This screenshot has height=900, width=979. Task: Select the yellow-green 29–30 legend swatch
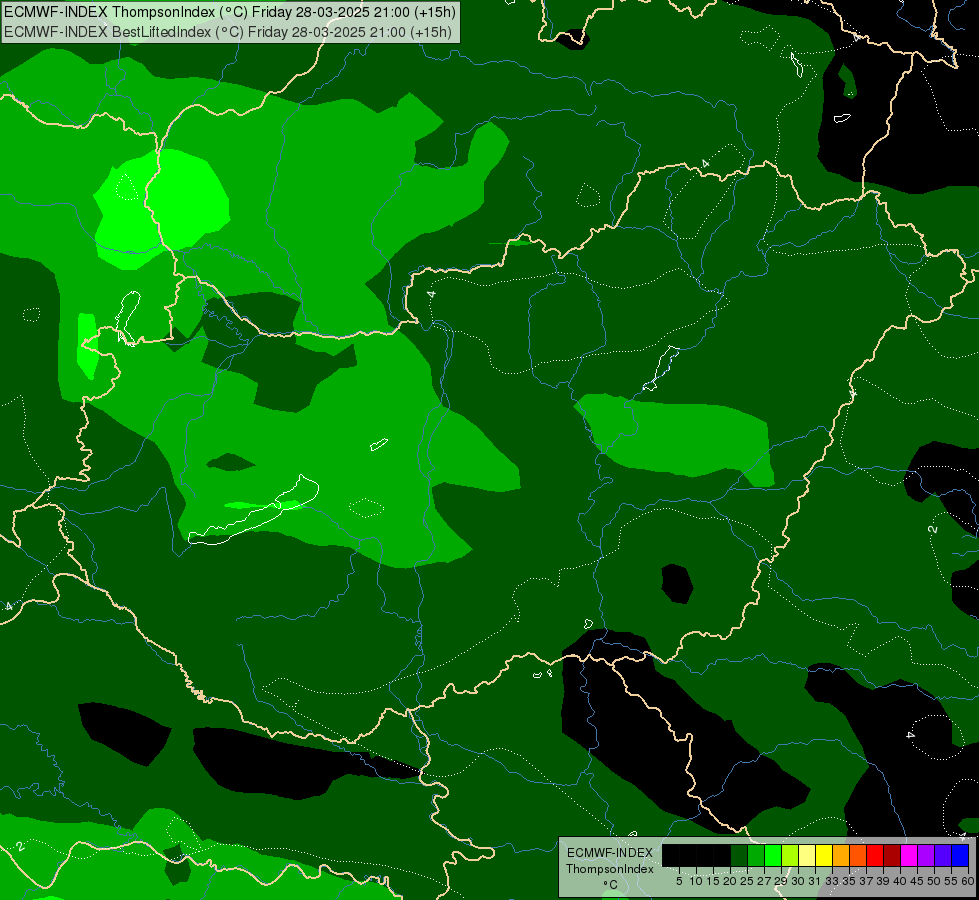(x=790, y=855)
